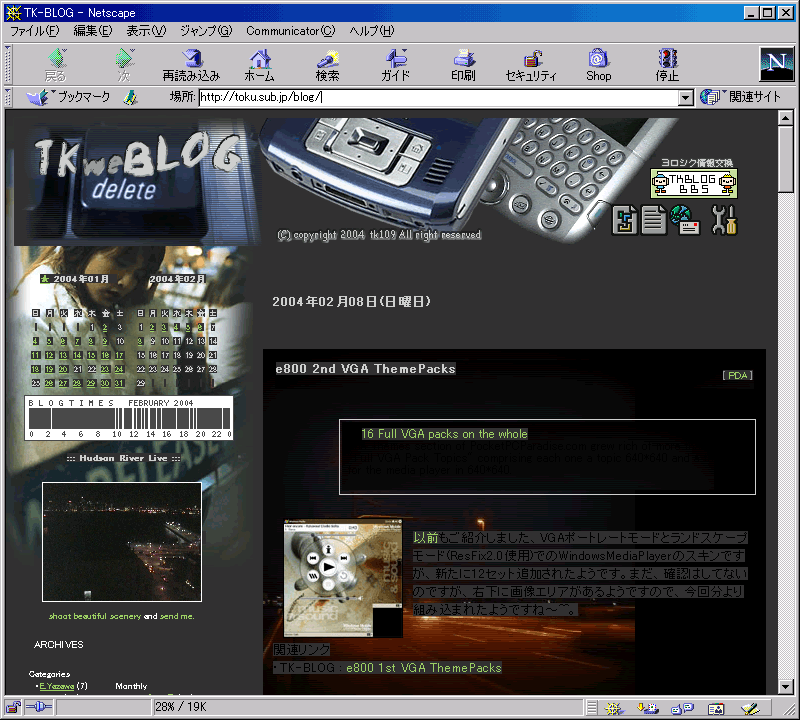
Task: Click the TKBLOG BBS banner
Action: pyautogui.click(x=694, y=183)
